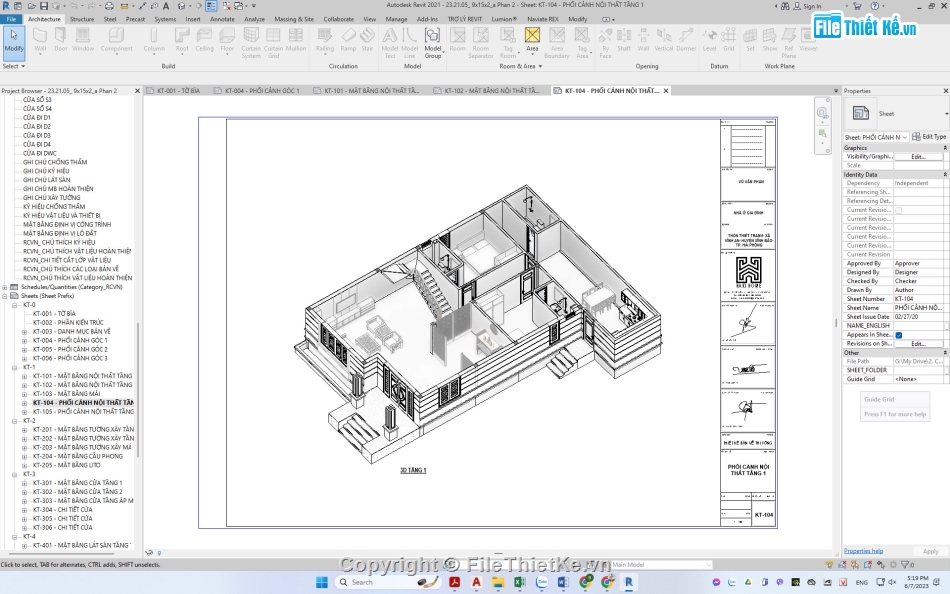Toggle the Appears In Sheet List checkbox
This screenshot has width=950, height=594.
point(899,335)
